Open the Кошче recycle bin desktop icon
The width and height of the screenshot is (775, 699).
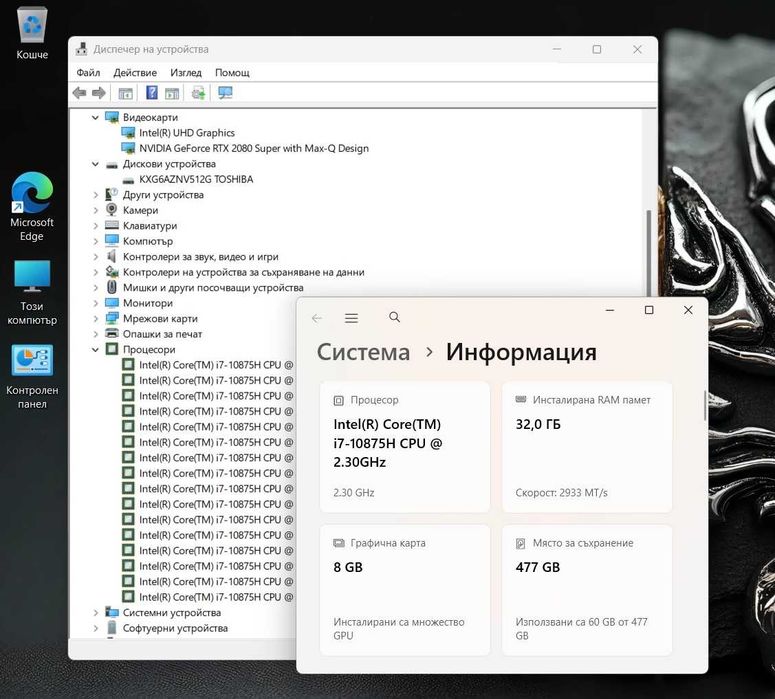[32, 33]
